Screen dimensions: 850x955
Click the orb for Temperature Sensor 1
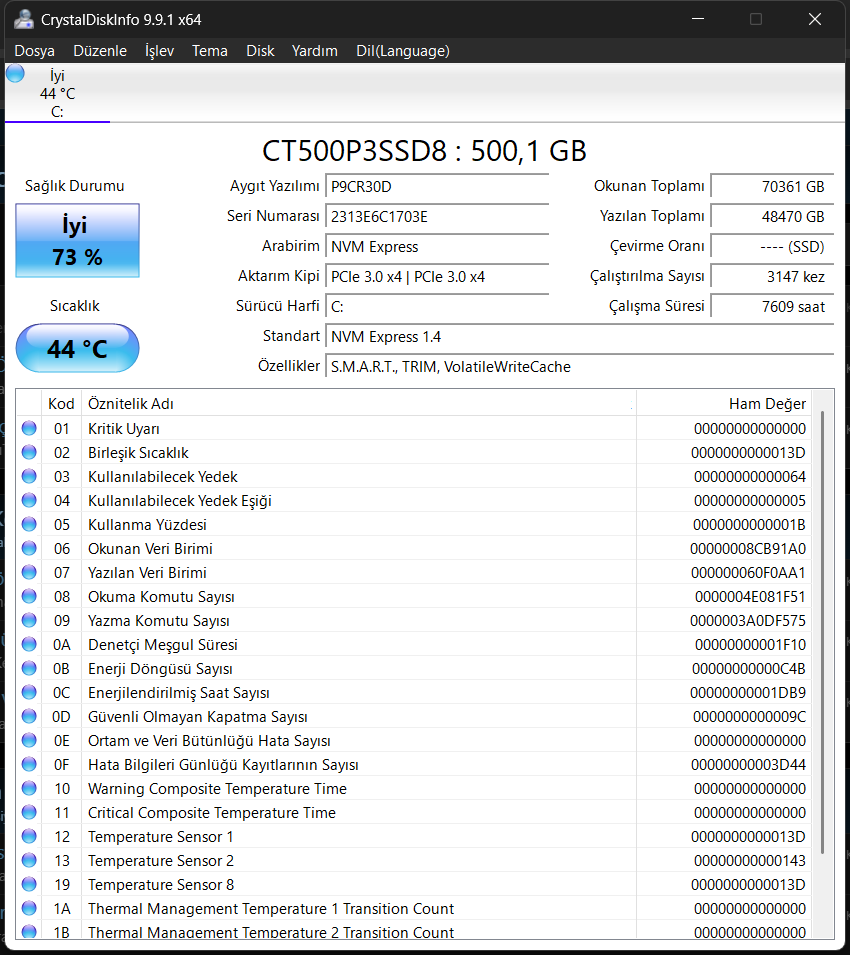click(29, 836)
